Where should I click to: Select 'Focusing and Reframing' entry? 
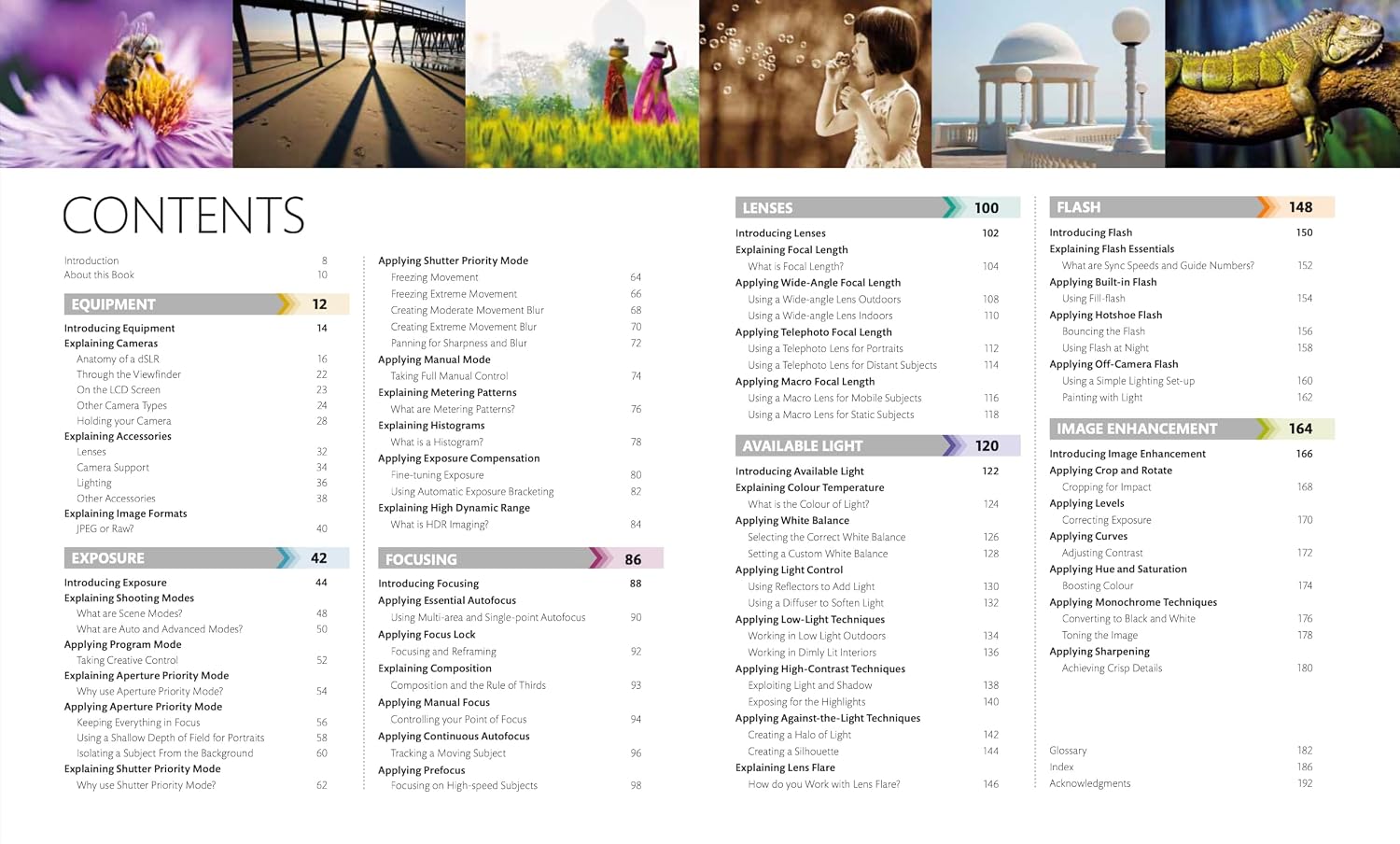pos(443,652)
